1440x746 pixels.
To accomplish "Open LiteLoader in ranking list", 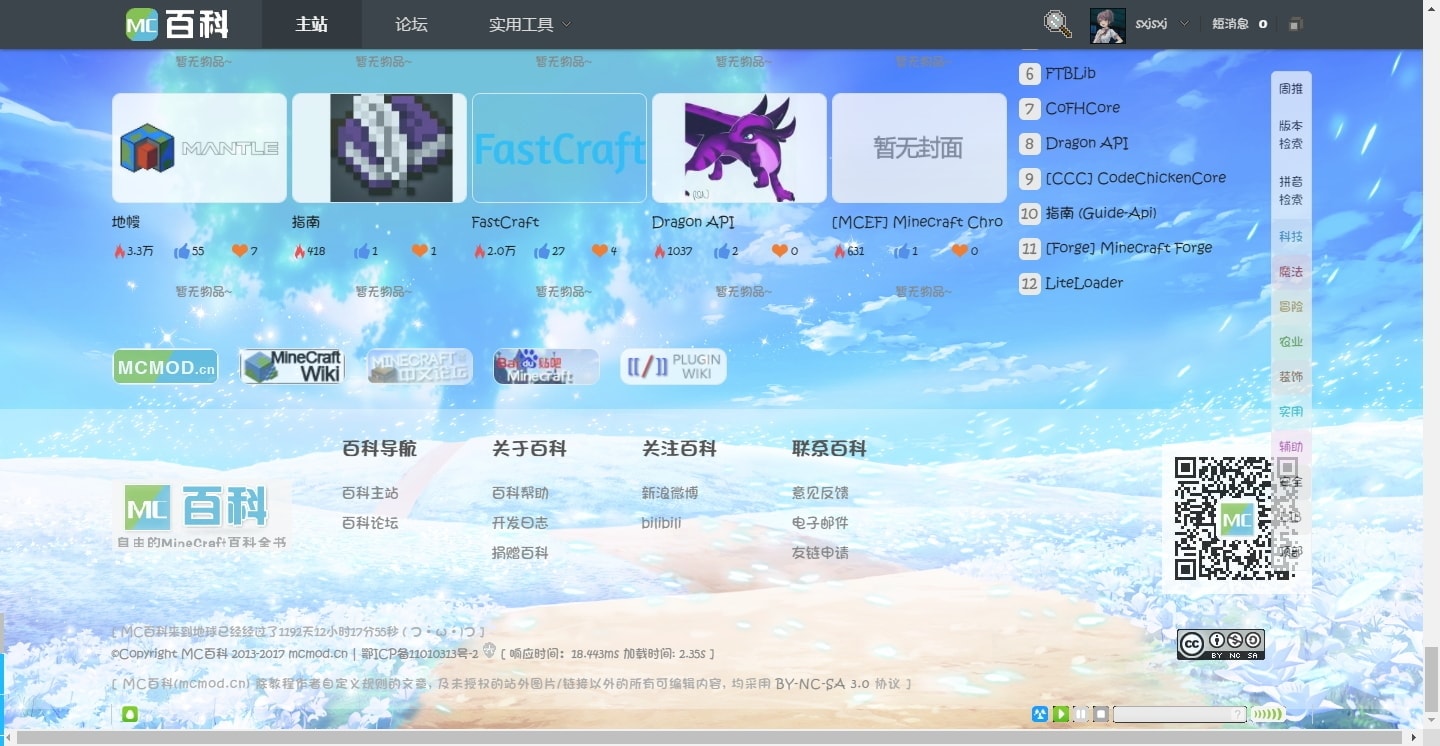I will (1084, 283).
